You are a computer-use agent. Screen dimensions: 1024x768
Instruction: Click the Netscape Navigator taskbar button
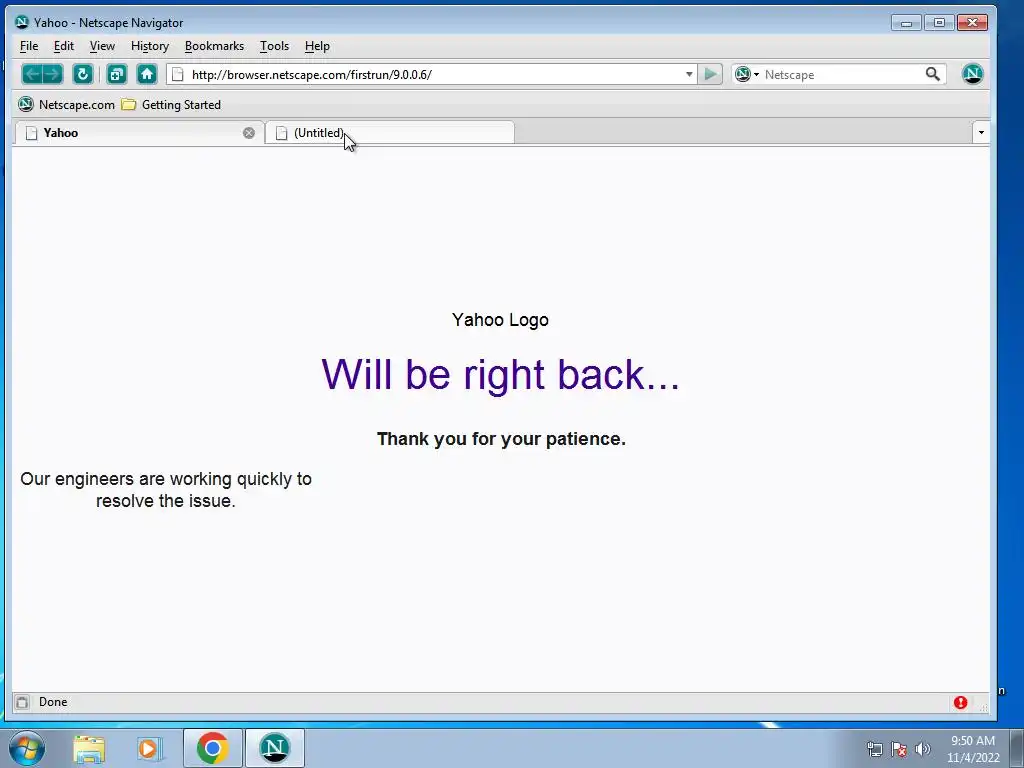pyautogui.click(x=274, y=748)
